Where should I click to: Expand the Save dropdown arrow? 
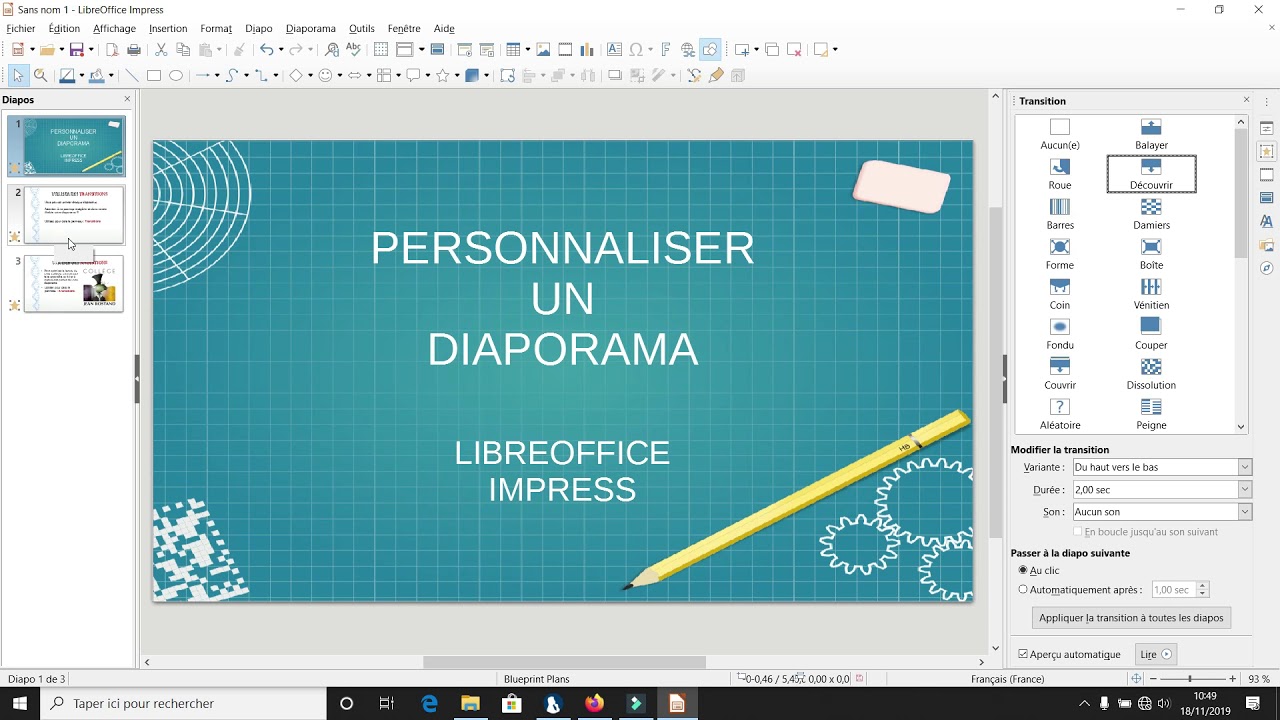coord(91,49)
